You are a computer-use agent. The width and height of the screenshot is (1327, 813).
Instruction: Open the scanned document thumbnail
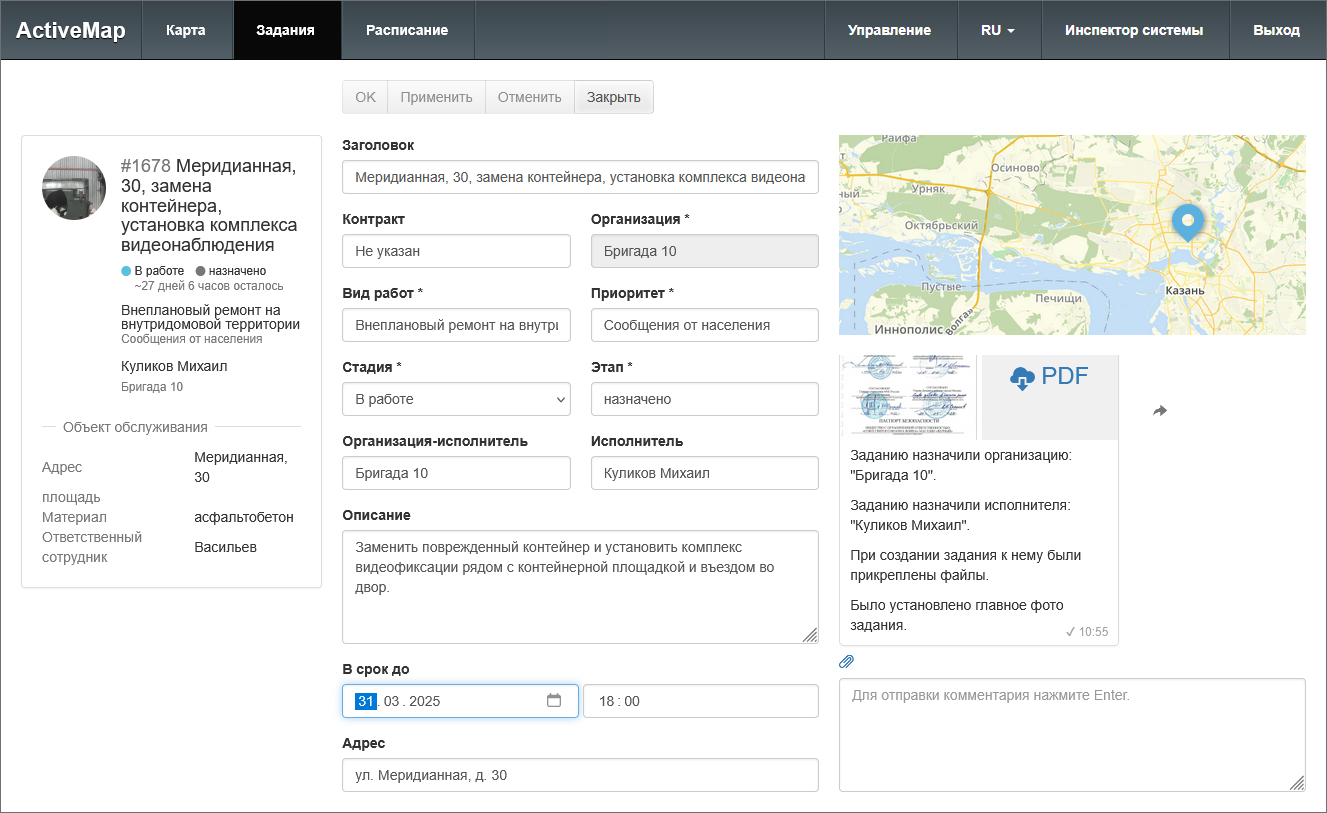pos(908,397)
